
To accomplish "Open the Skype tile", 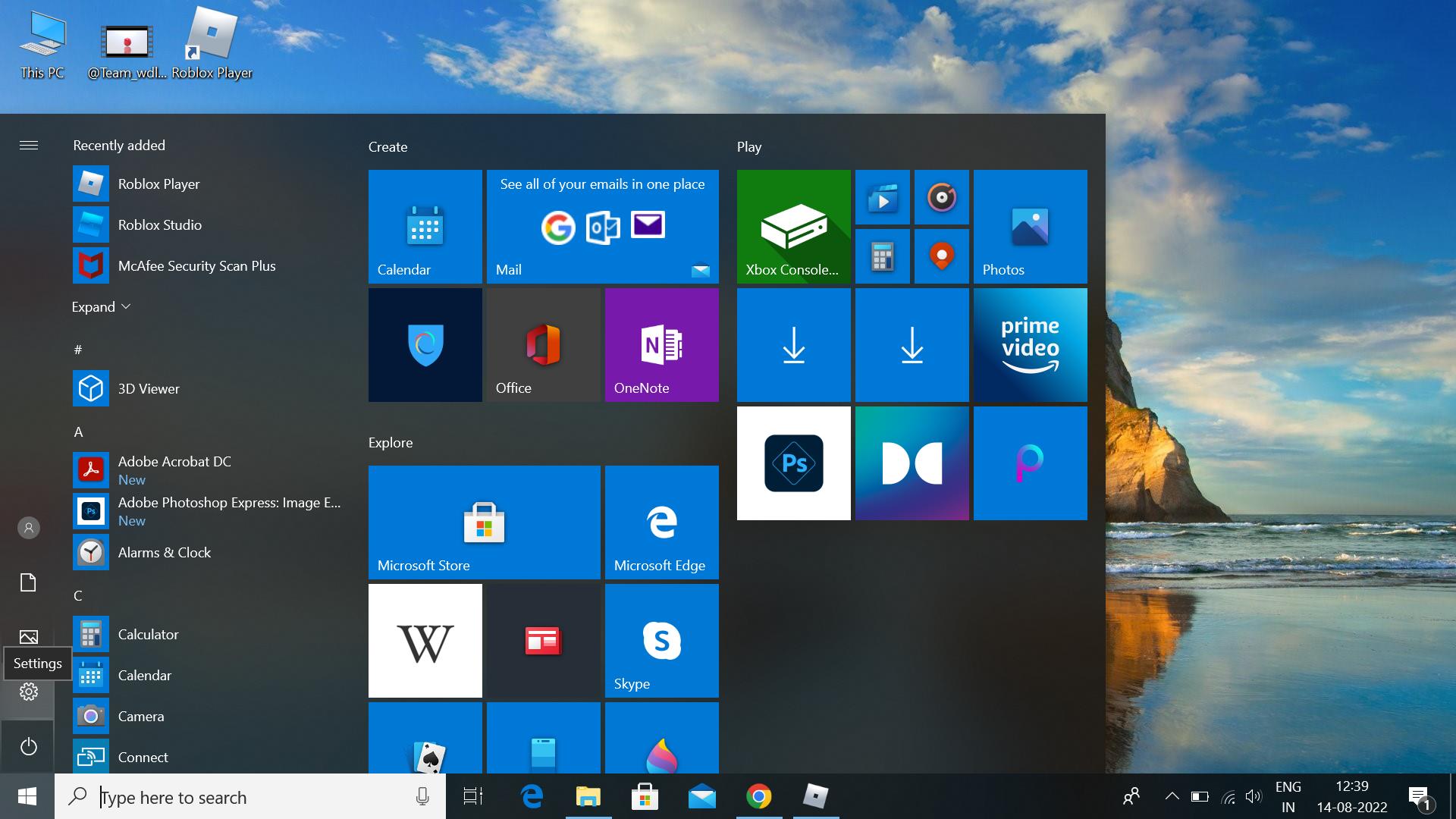I will (661, 641).
